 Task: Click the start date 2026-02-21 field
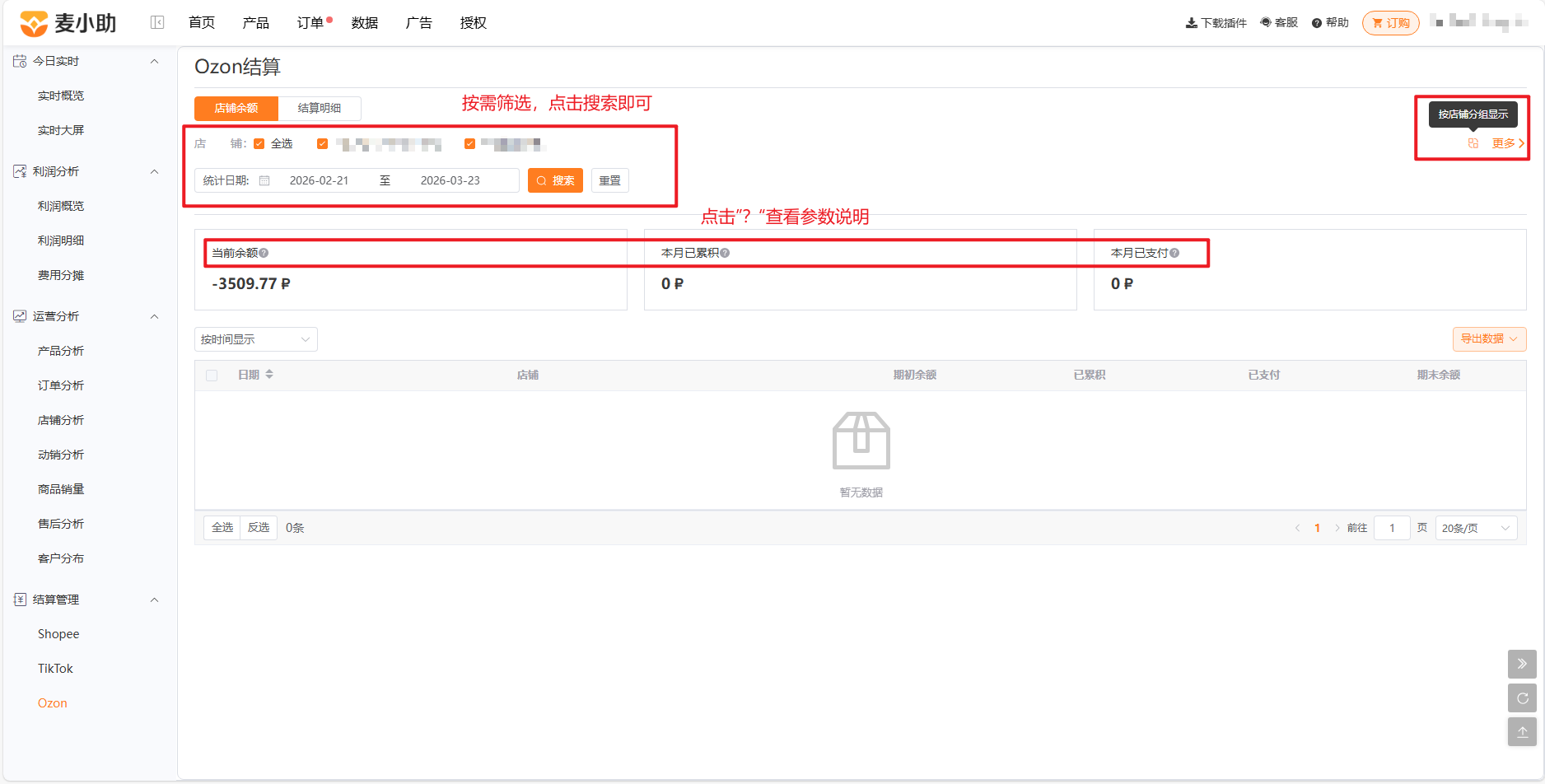[320, 180]
